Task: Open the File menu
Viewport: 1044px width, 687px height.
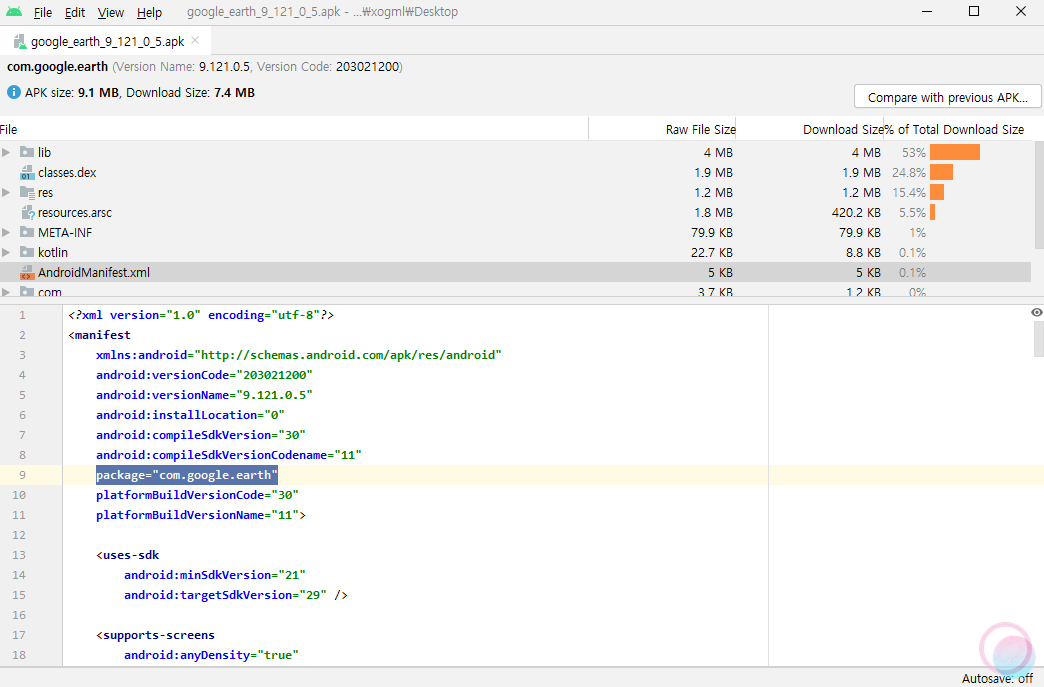Action: click(43, 12)
